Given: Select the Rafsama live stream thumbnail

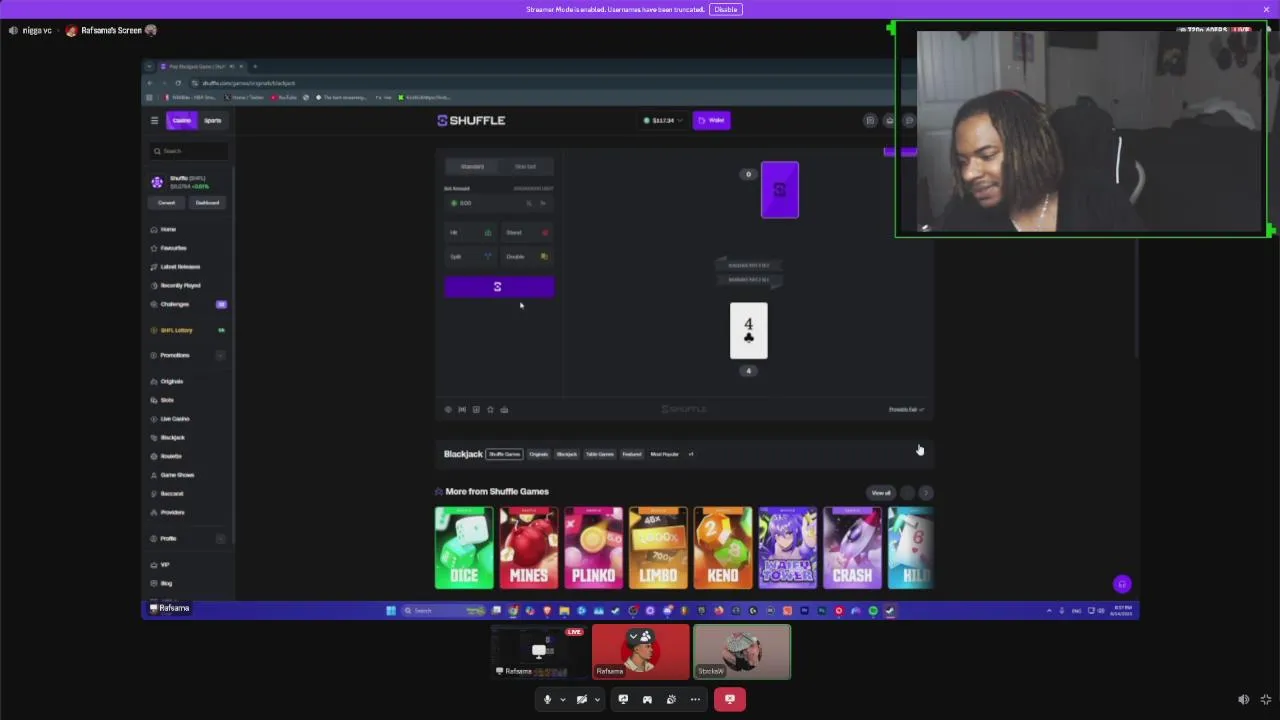Looking at the screenshot, I should click(539, 652).
